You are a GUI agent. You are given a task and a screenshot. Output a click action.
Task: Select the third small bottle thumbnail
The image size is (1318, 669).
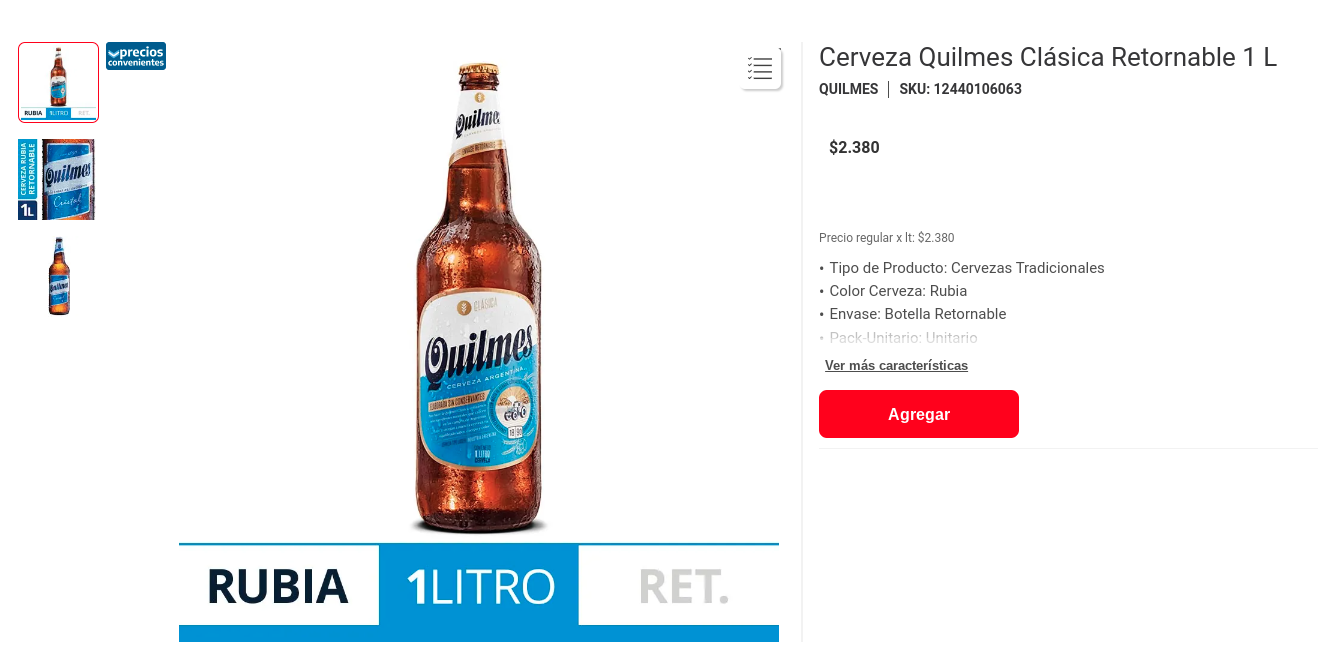(x=60, y=276)
